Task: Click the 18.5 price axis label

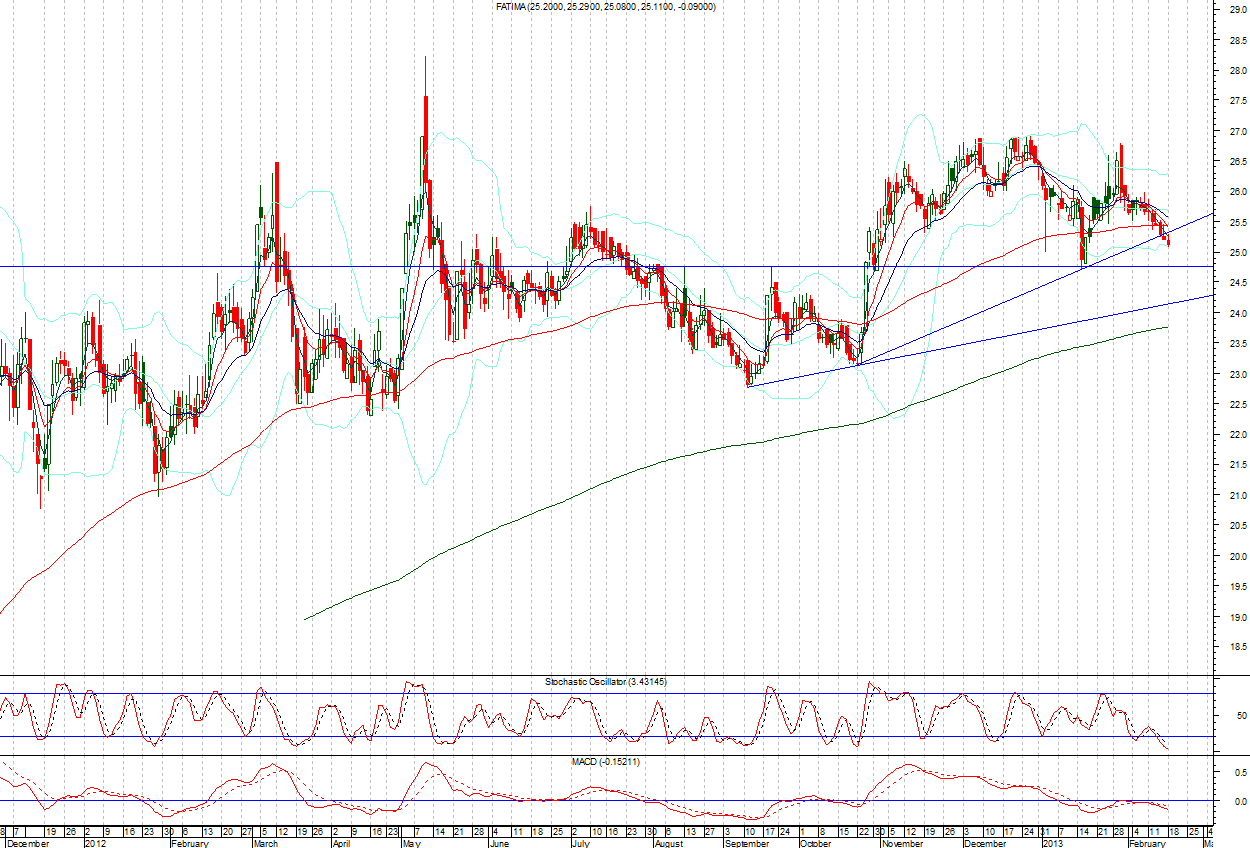Action: (x=1228, y=647)
